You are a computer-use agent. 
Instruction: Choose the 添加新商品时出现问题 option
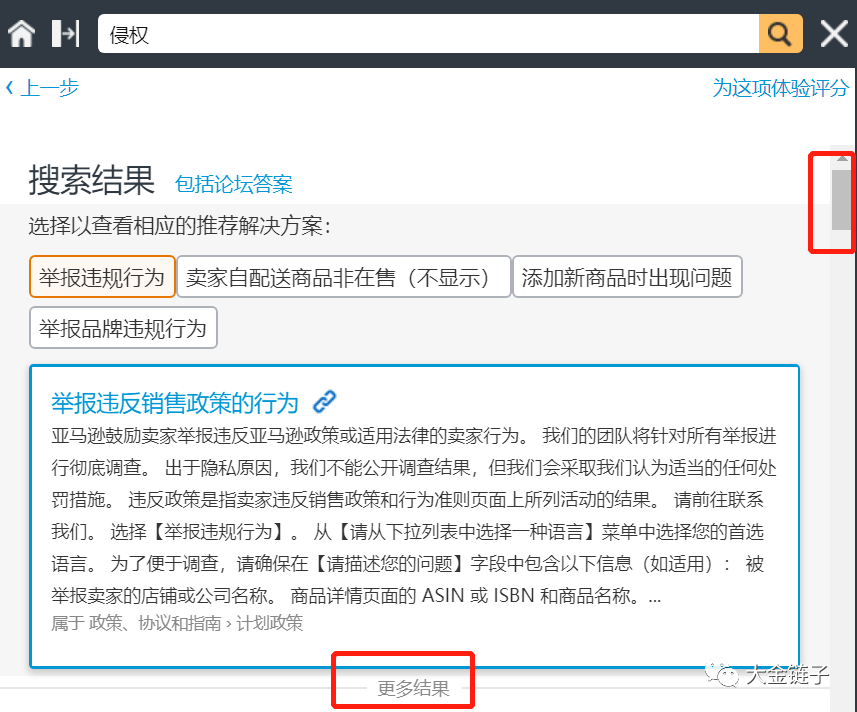coord(627,276)
